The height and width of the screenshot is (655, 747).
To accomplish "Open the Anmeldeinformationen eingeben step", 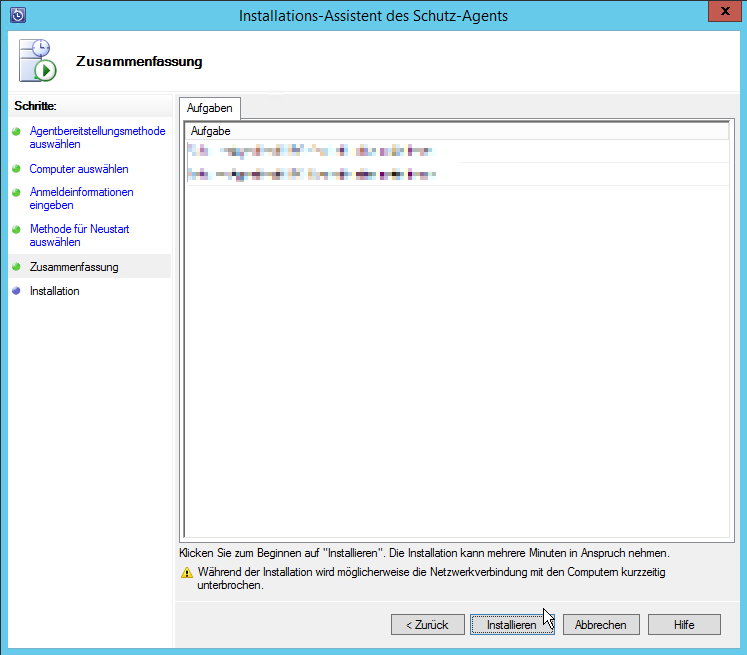I will click(81, 198).
